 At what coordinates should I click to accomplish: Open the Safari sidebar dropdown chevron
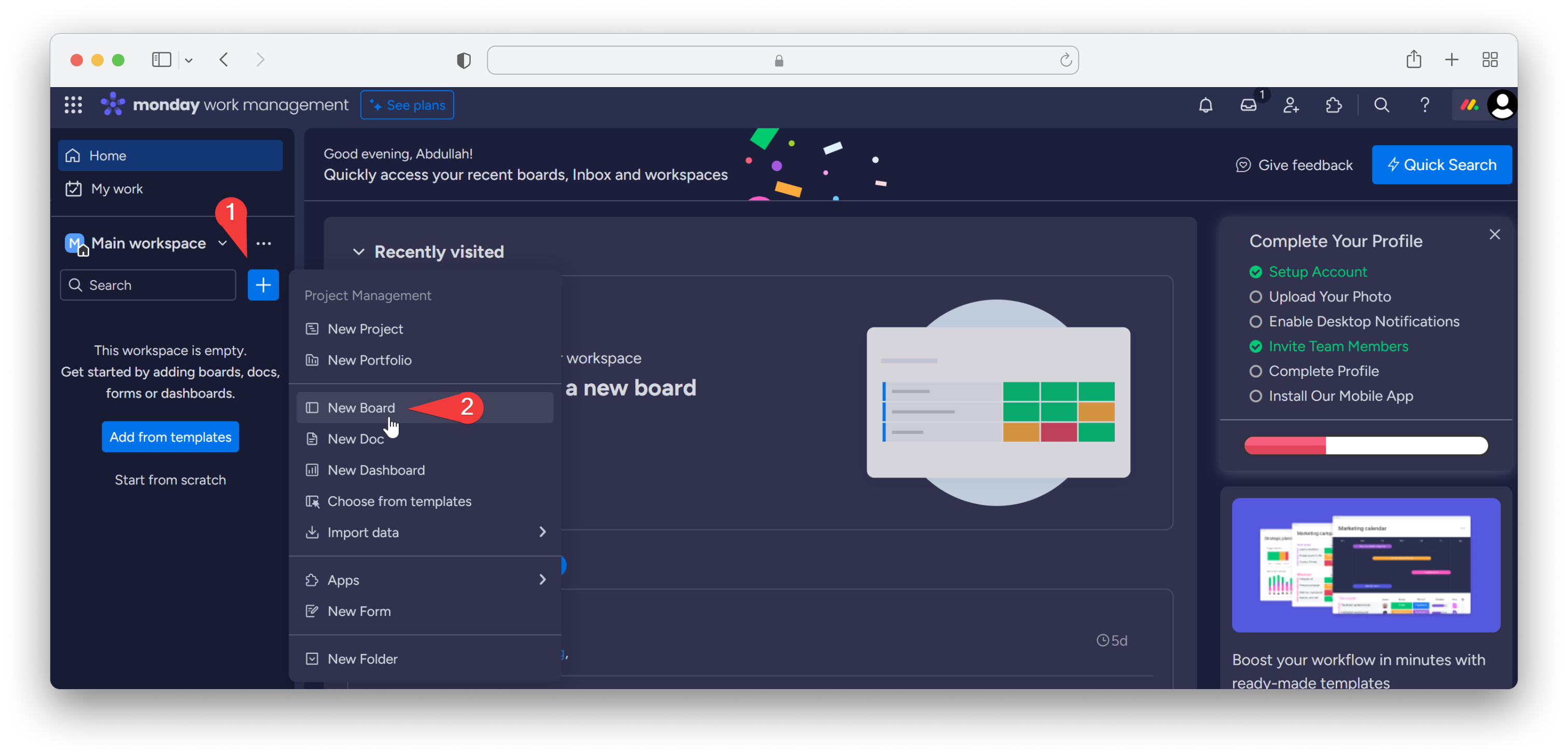(x=189, y=60)
